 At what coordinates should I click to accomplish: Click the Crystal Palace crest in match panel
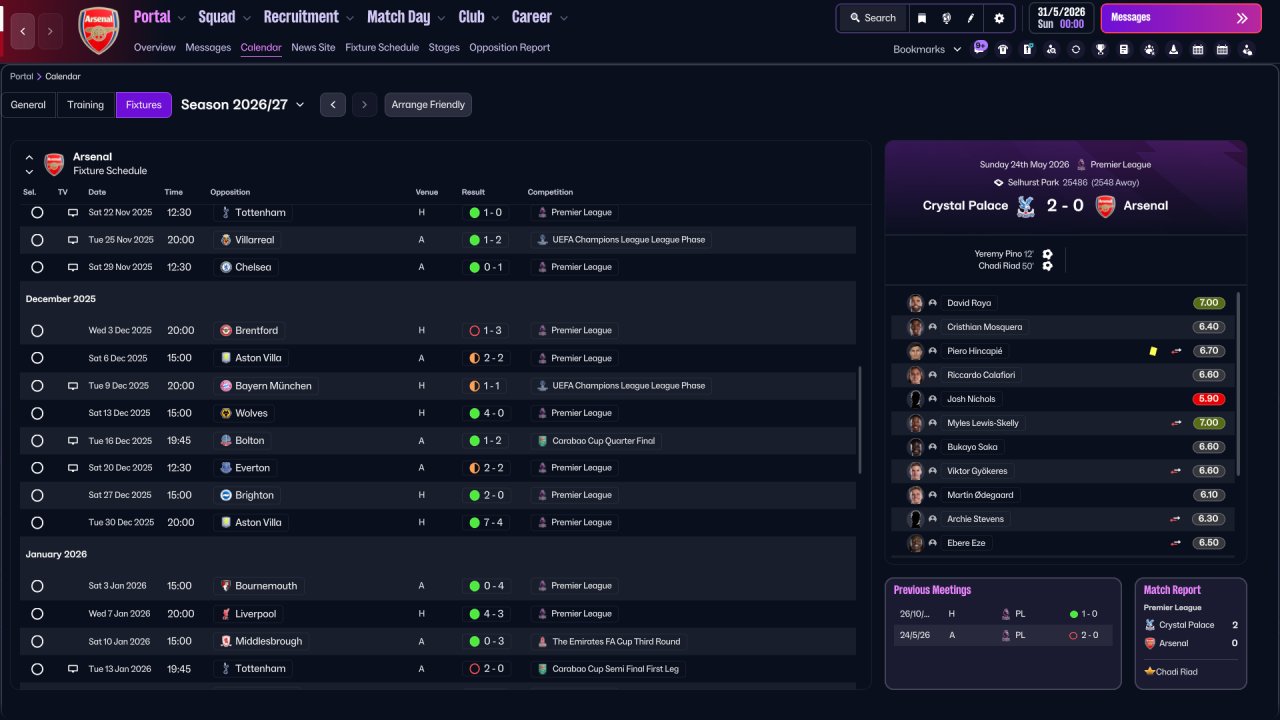point(1025,206)
